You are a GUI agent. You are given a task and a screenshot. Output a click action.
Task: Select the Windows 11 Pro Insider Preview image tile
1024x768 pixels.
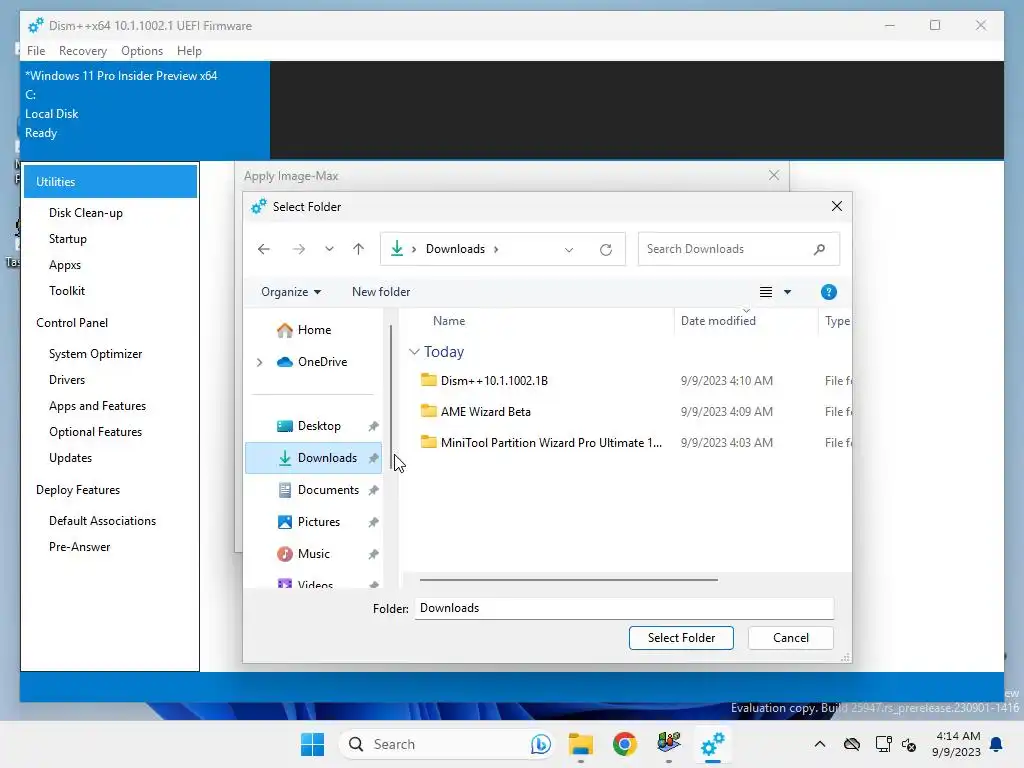[145, 110]
